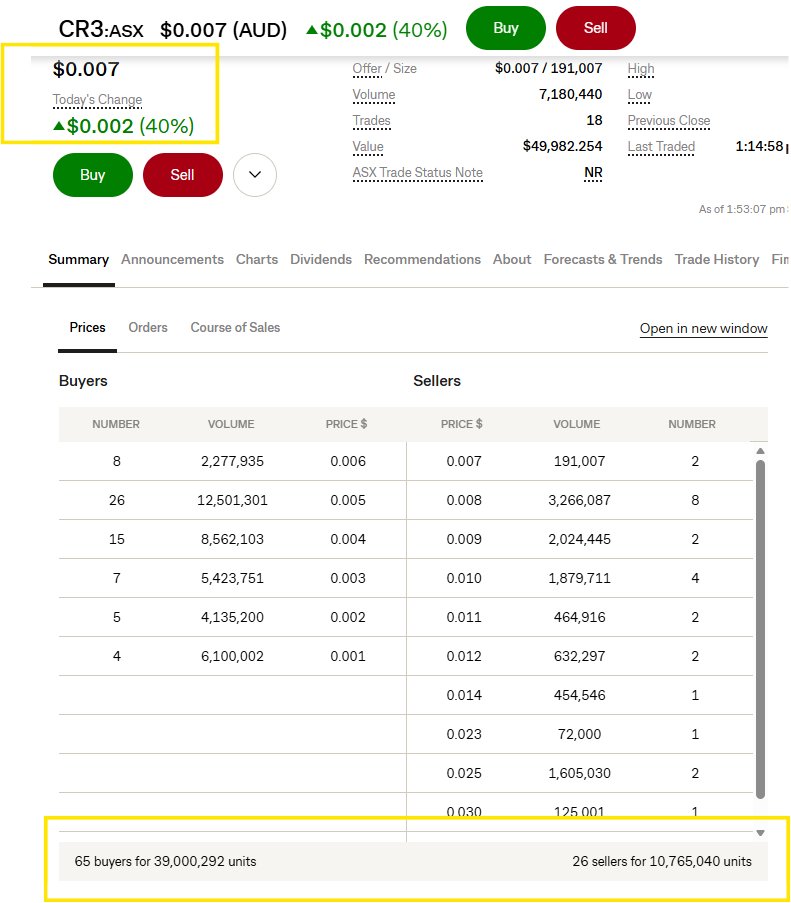Click the seller price 0.014 cell

point(464,696)
